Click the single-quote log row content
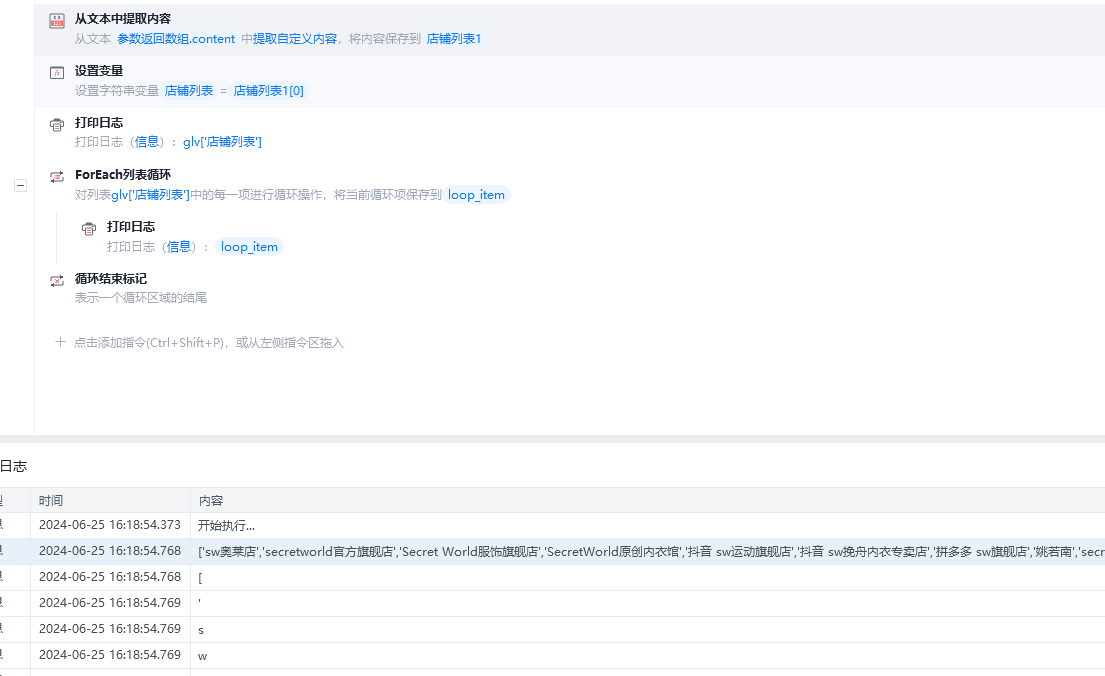 point(199,603)
